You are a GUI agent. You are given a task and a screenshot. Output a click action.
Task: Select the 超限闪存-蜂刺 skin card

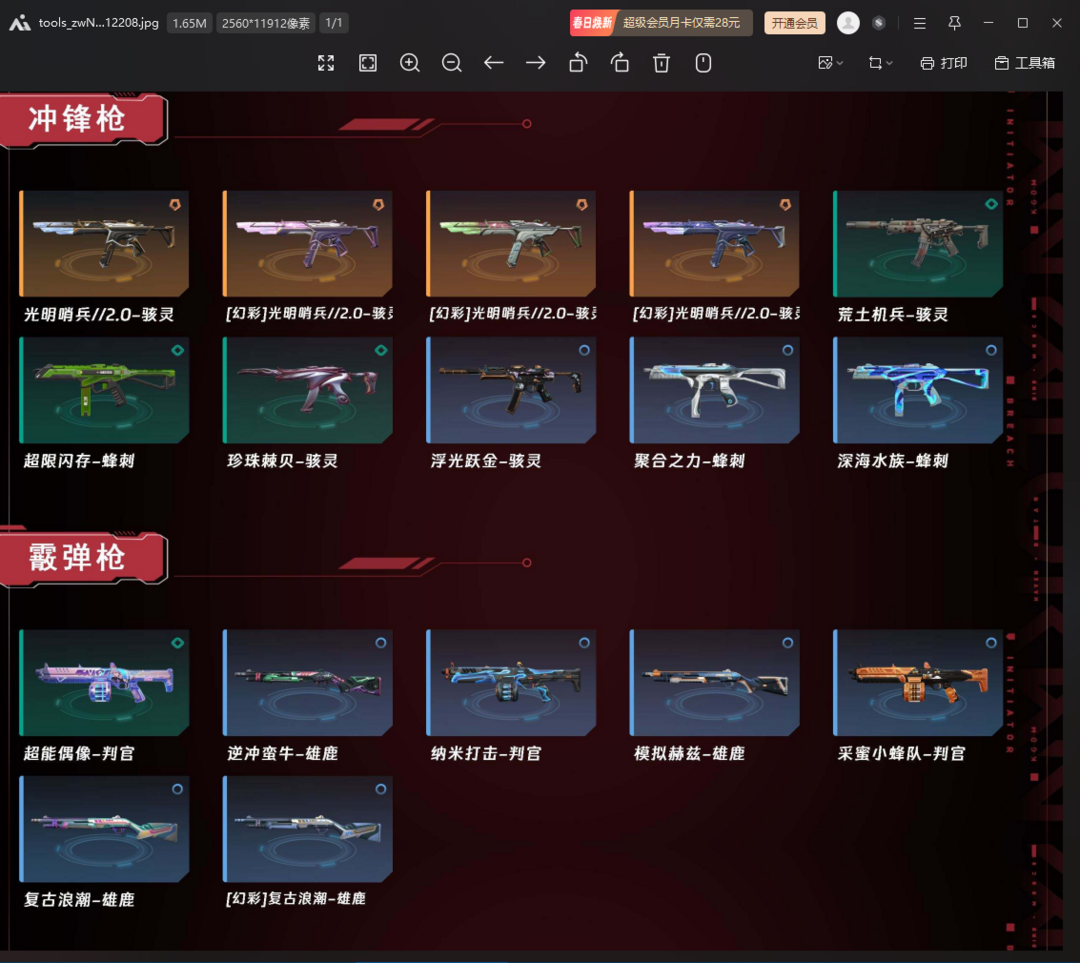tap(104, 390)
